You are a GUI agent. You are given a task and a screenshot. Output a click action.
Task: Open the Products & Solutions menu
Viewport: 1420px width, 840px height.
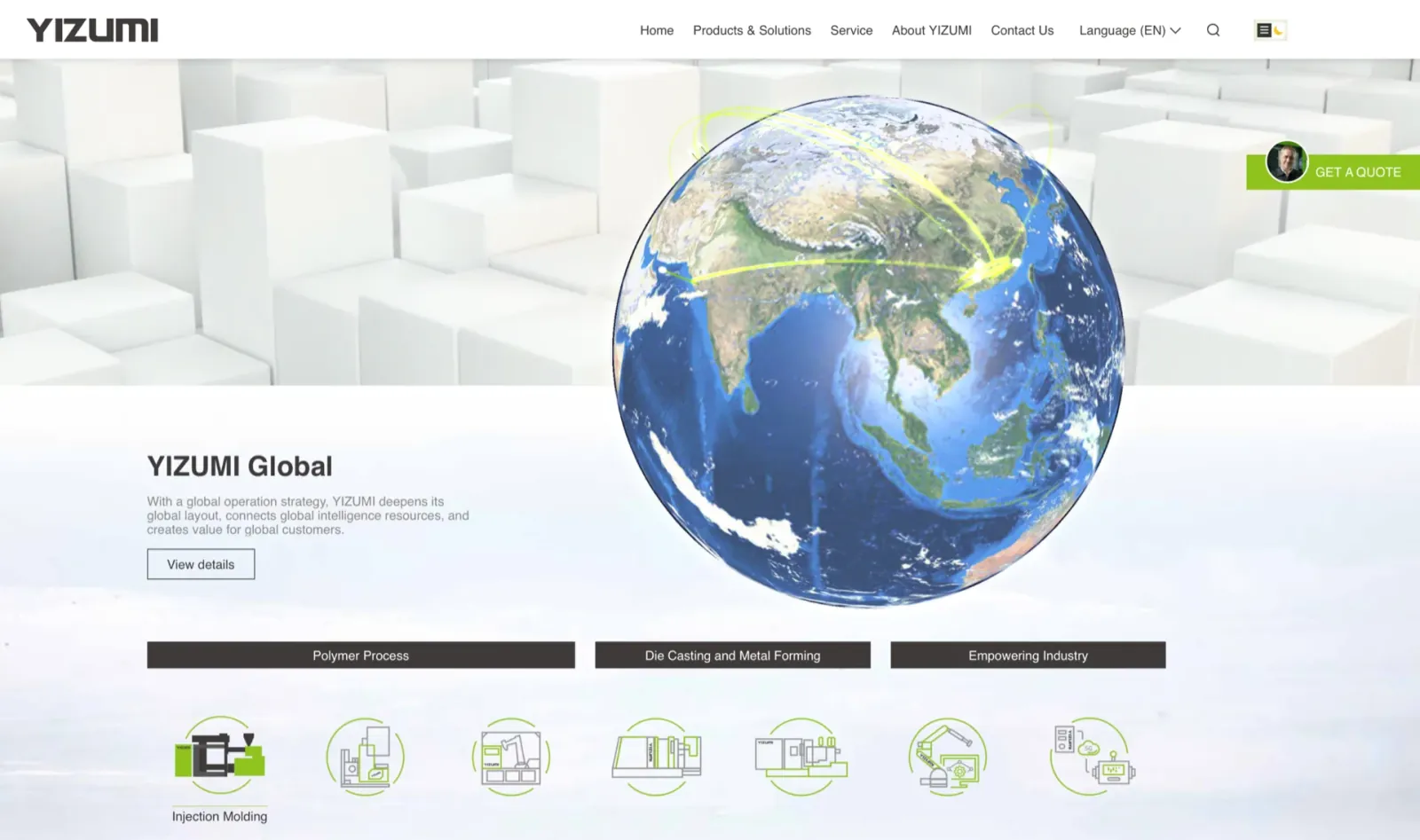[x=752, y=30]
